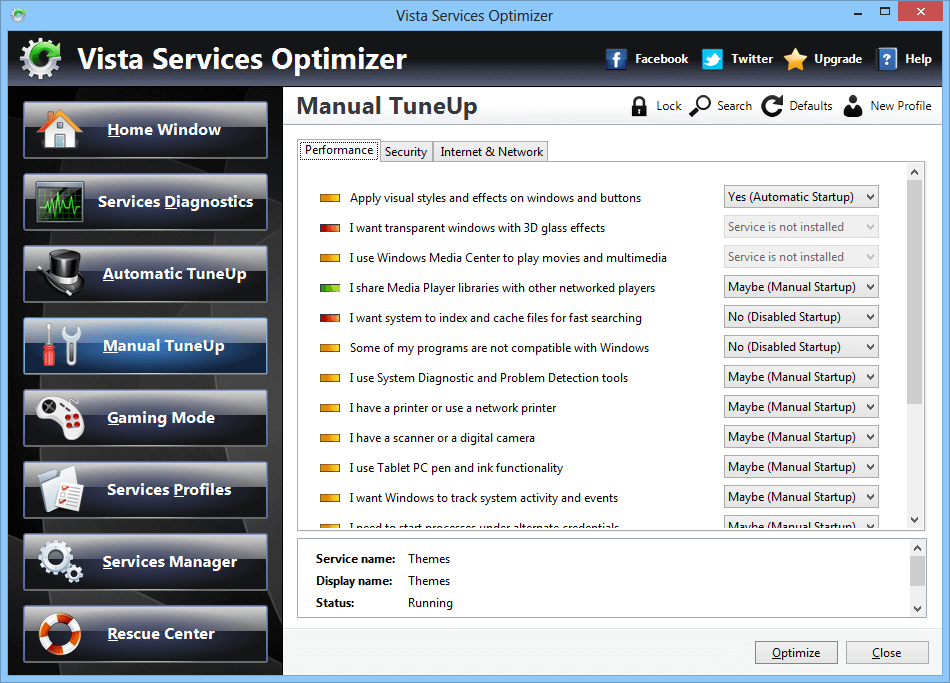
Task: Click the top hat Automatic TuneUp icon
Action: click(x=62, y=273)
